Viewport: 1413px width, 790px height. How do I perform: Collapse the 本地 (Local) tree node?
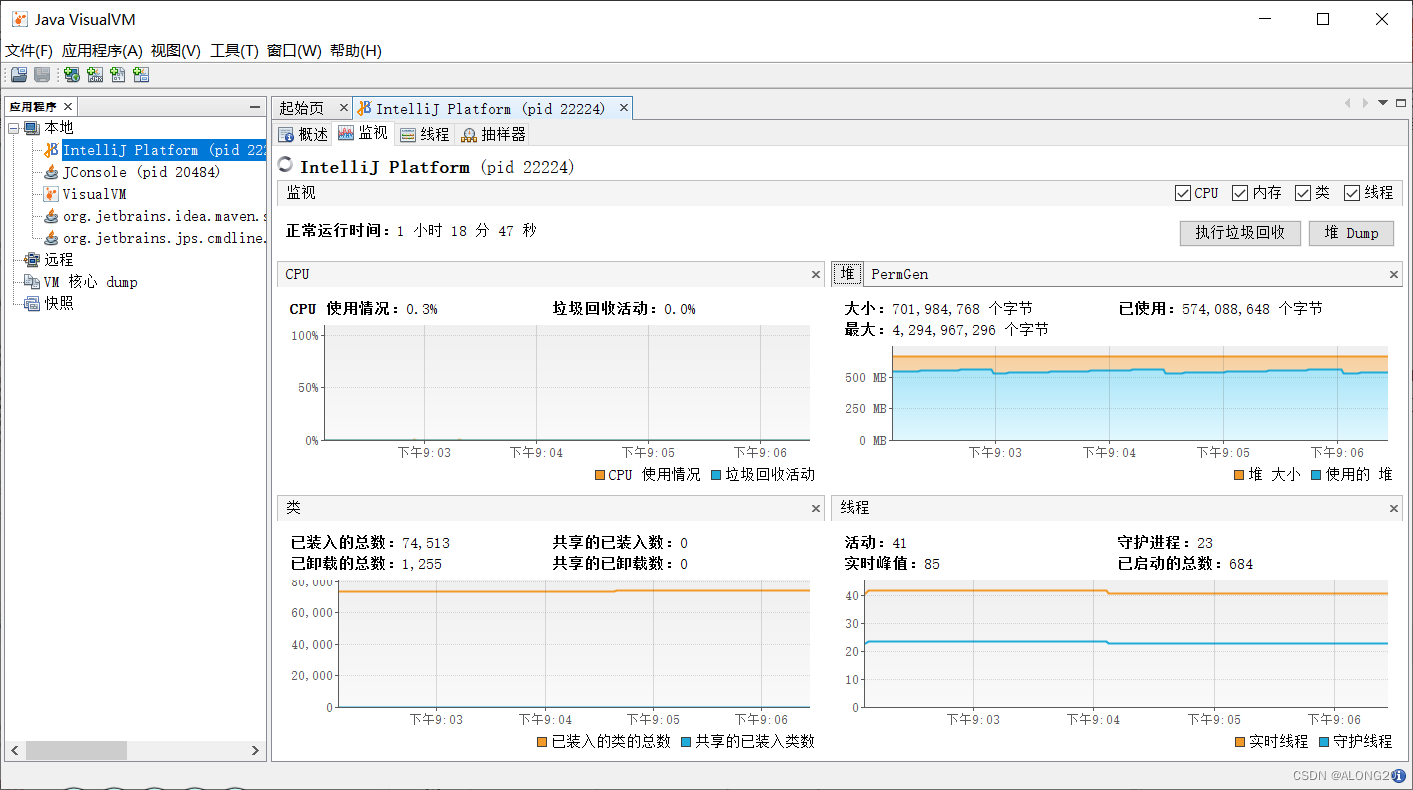(14, 128)
